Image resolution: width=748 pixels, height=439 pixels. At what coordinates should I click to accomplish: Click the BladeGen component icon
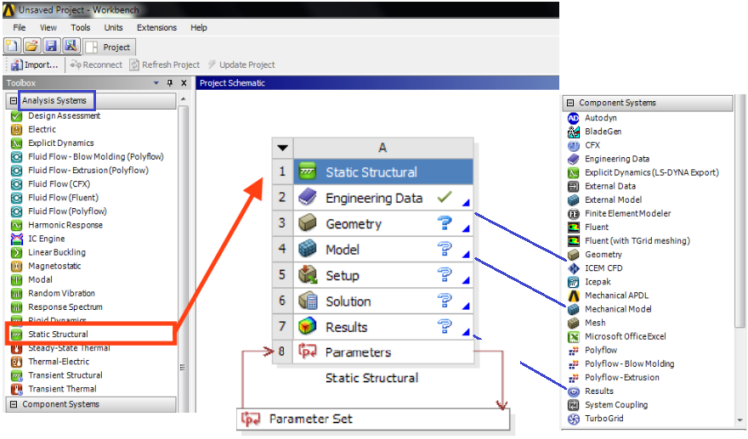click(x=573, y=132)
